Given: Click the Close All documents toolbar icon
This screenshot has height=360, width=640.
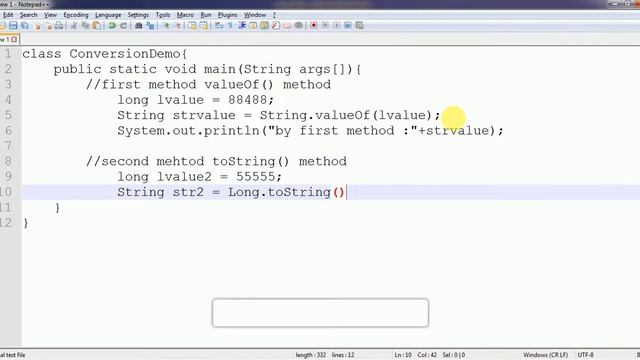Looking at the screenshot, I should click(49, 26).
